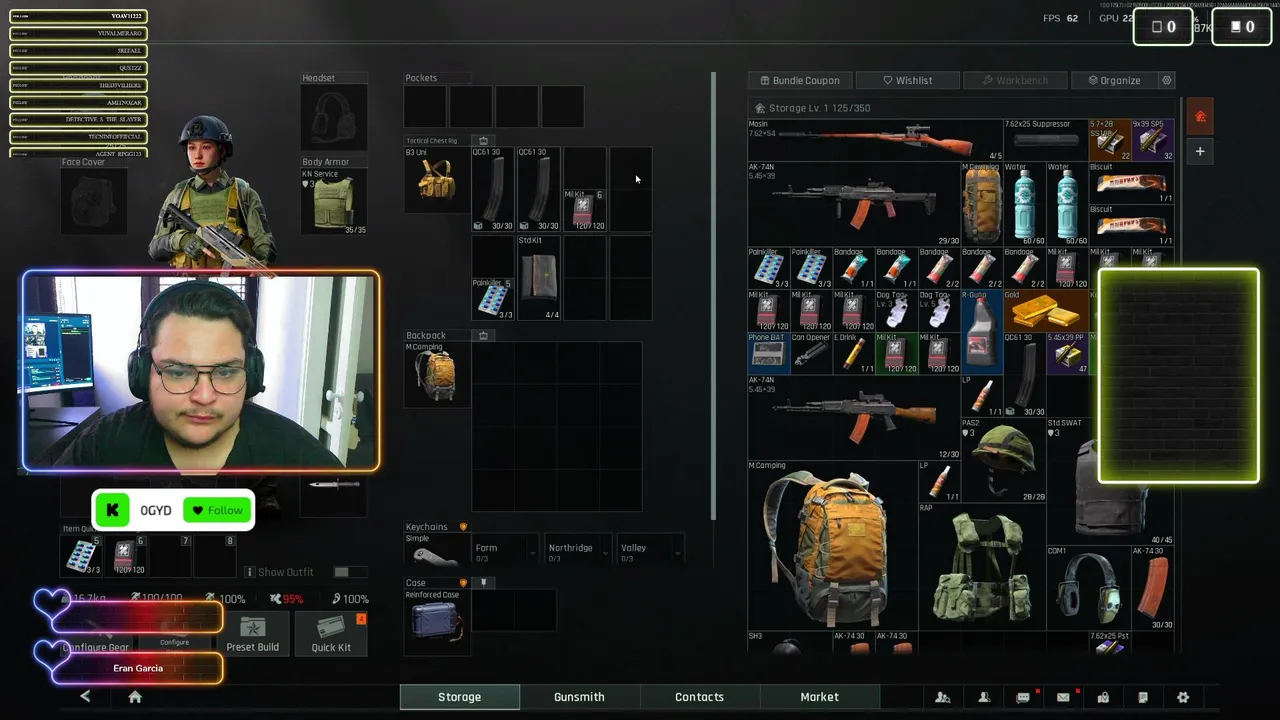Click the pin icon next to Case
The image size is (1280, 720).
[x=483, y=582]
